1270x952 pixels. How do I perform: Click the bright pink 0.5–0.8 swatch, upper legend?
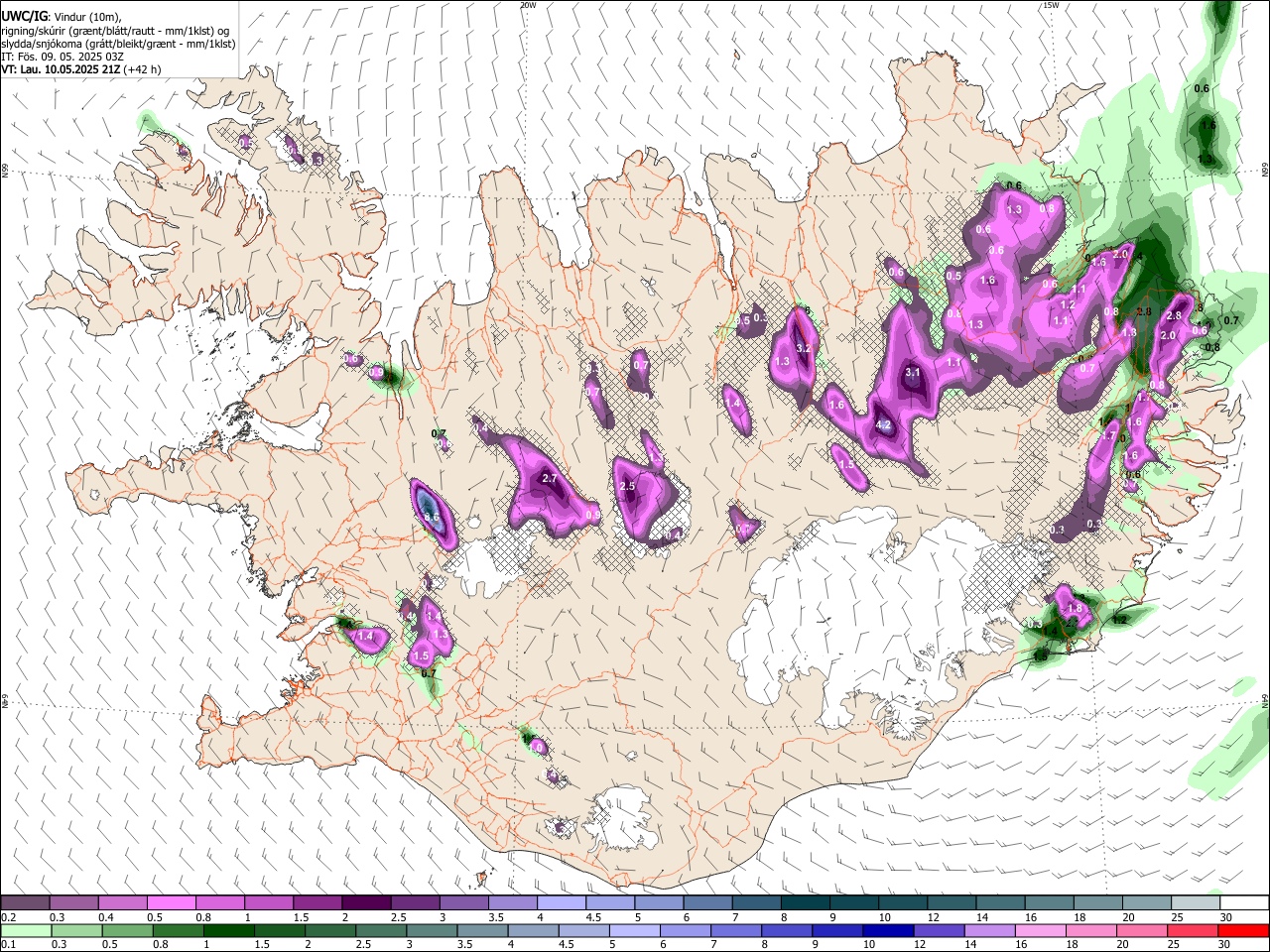[171, 903]
